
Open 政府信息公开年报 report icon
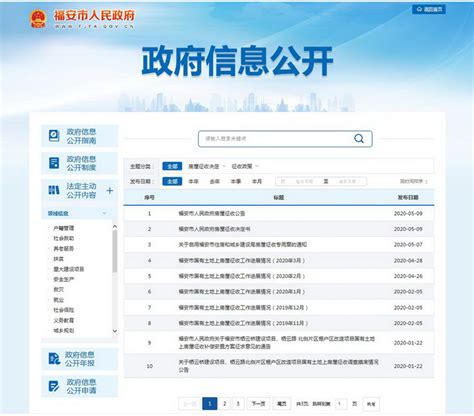[x=54, y=359]
